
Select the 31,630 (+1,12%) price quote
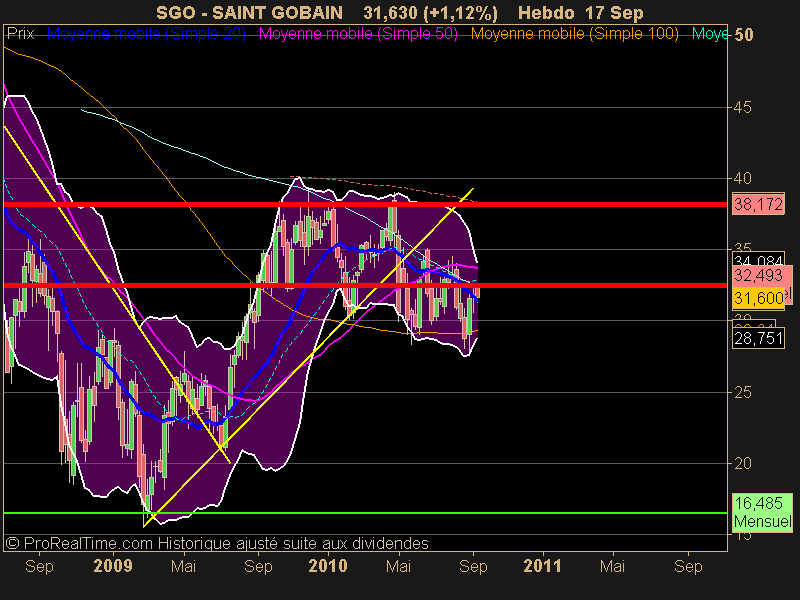point(430,13)
